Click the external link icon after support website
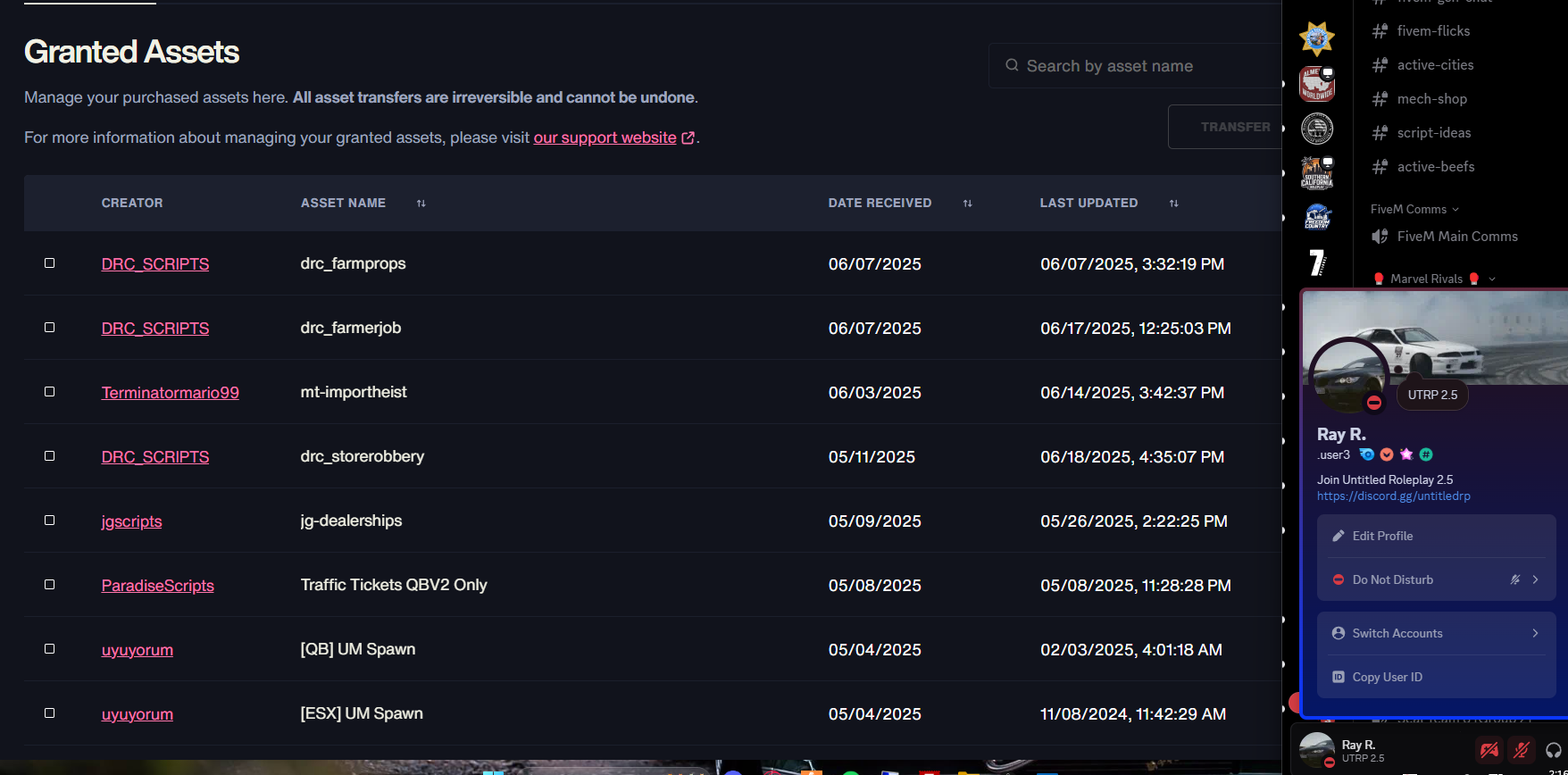This screenshot has width=1568, height=775. coord(688,137)
